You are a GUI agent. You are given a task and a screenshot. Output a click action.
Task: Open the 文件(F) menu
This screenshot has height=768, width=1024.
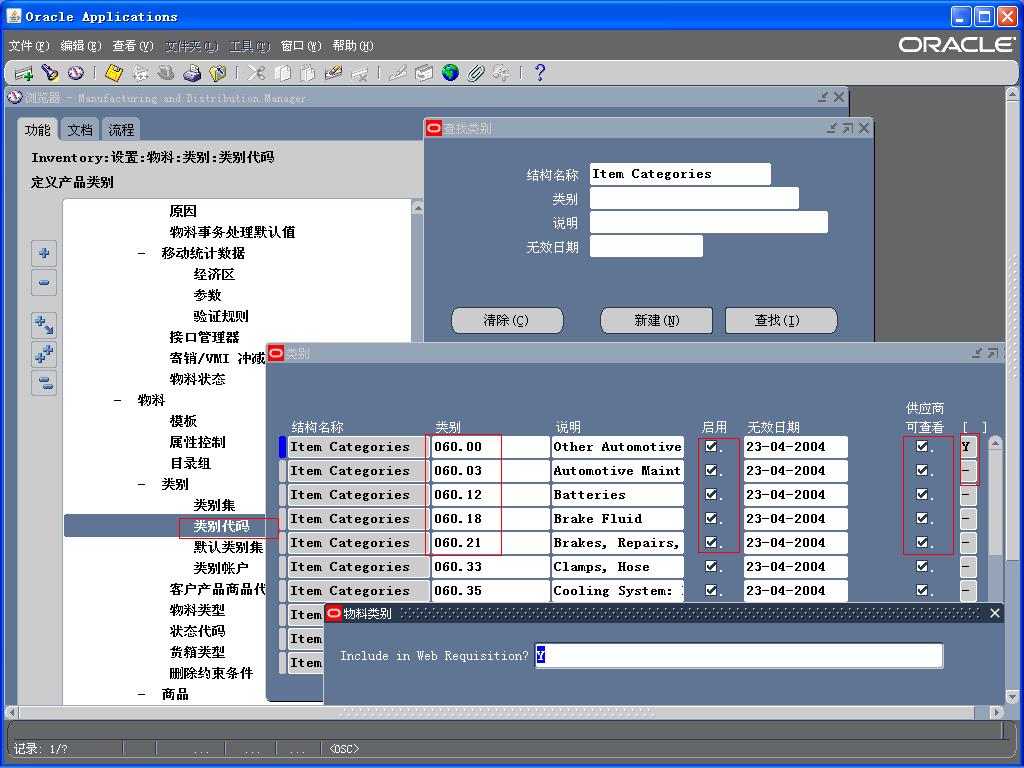pyautogui.click(x=29, y=46)
